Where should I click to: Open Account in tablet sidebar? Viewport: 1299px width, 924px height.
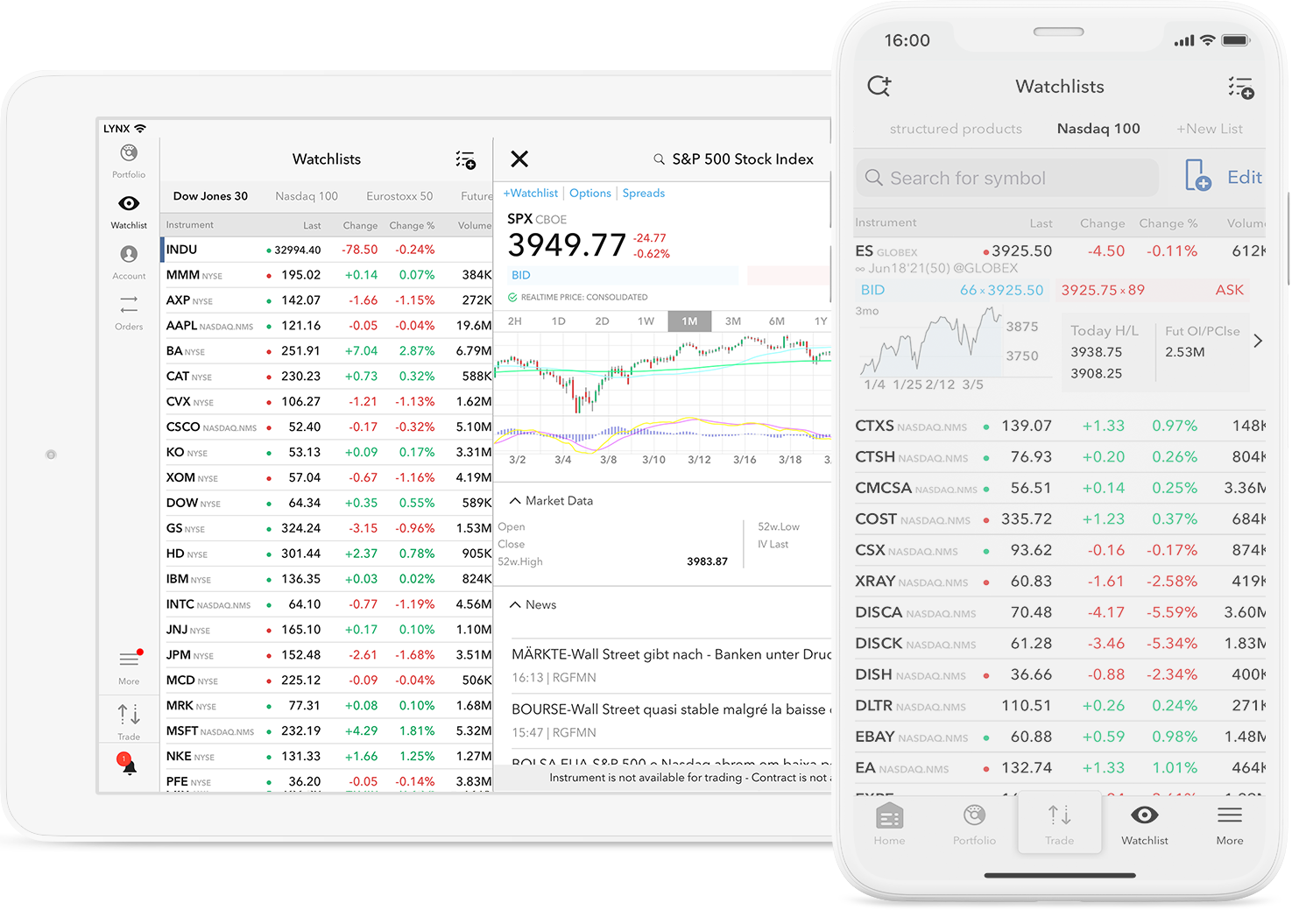129,262
